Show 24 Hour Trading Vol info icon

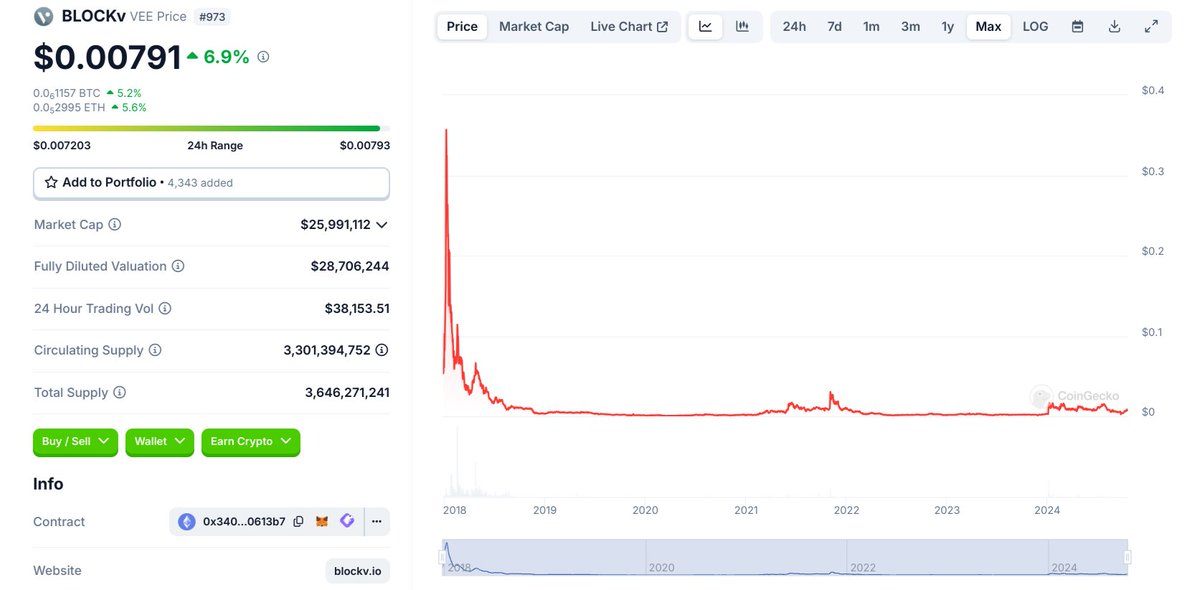(x=165, y=309)
